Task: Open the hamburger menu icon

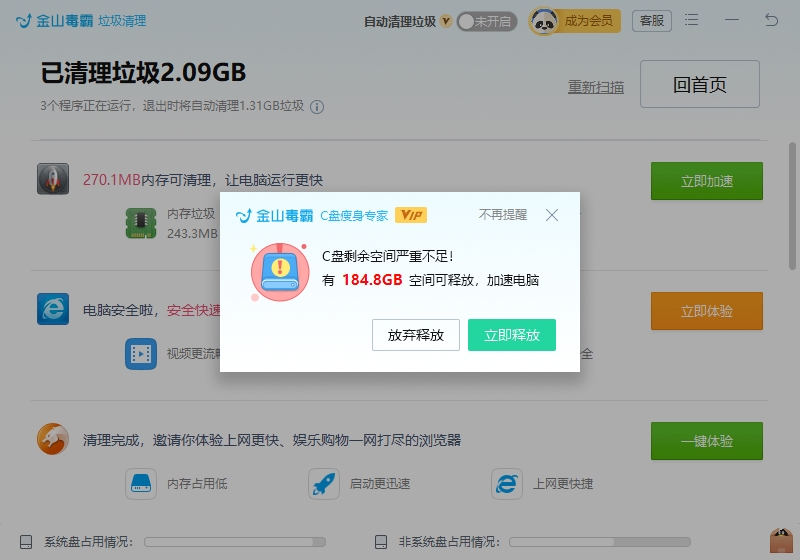Action: pos(691,20)
